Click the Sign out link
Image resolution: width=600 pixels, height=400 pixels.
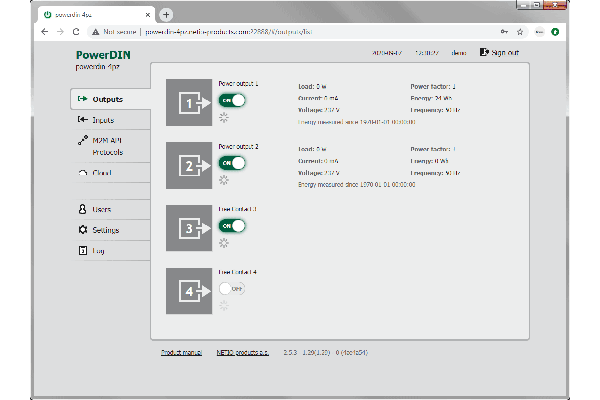pyautogui.click(x=499, y=52)
